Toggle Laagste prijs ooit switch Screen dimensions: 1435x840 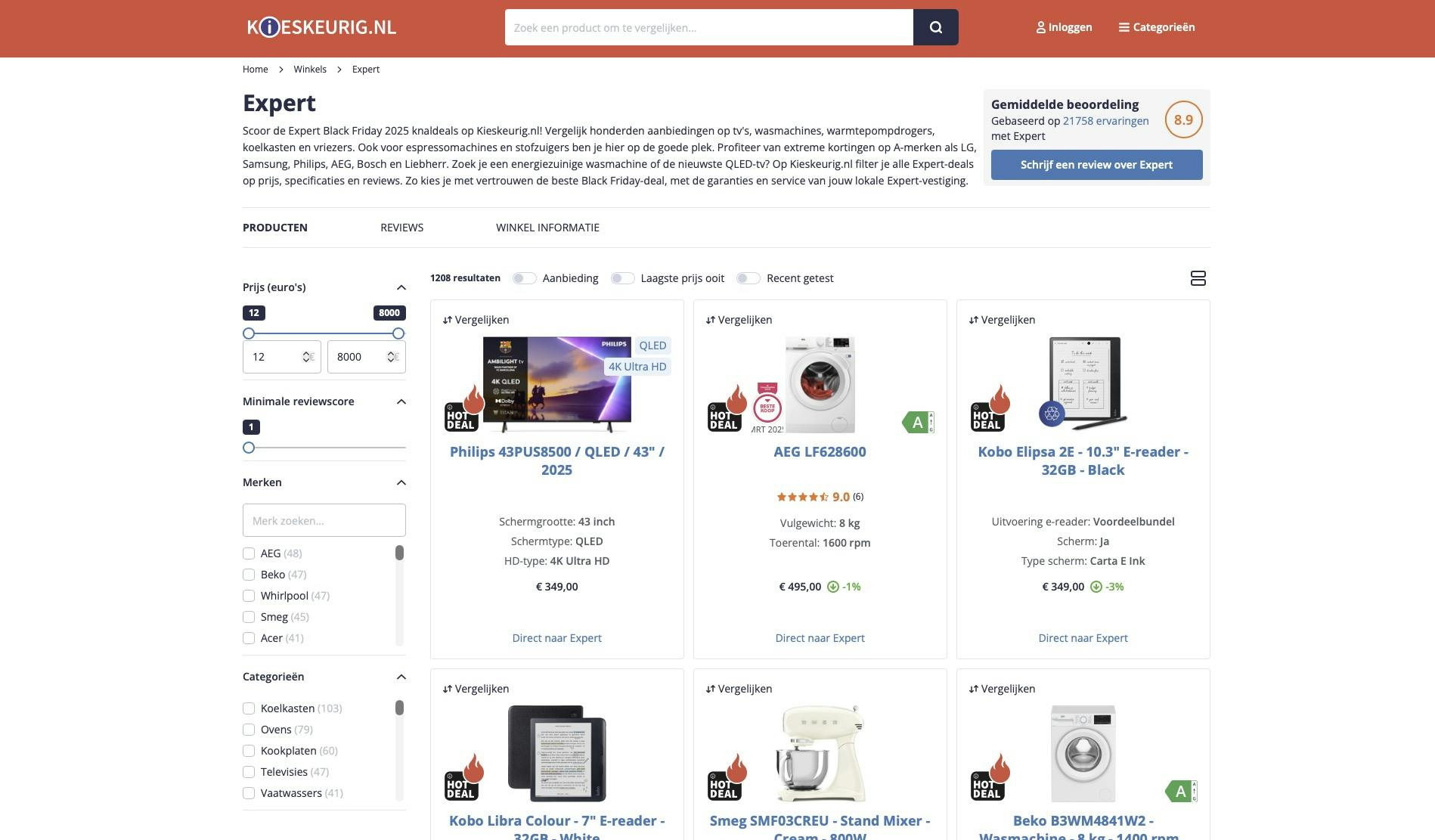tap(622, 278)
